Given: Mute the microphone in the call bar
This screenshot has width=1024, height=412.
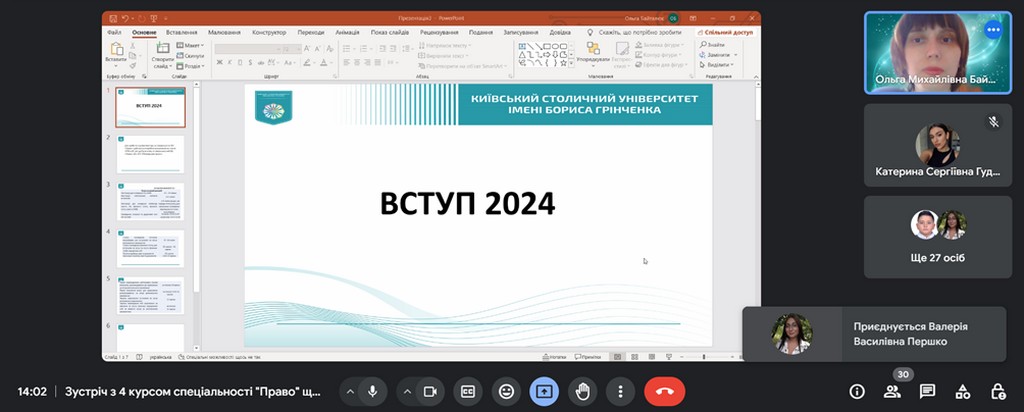Looking at the screenshot, I should tap(372, 391).
